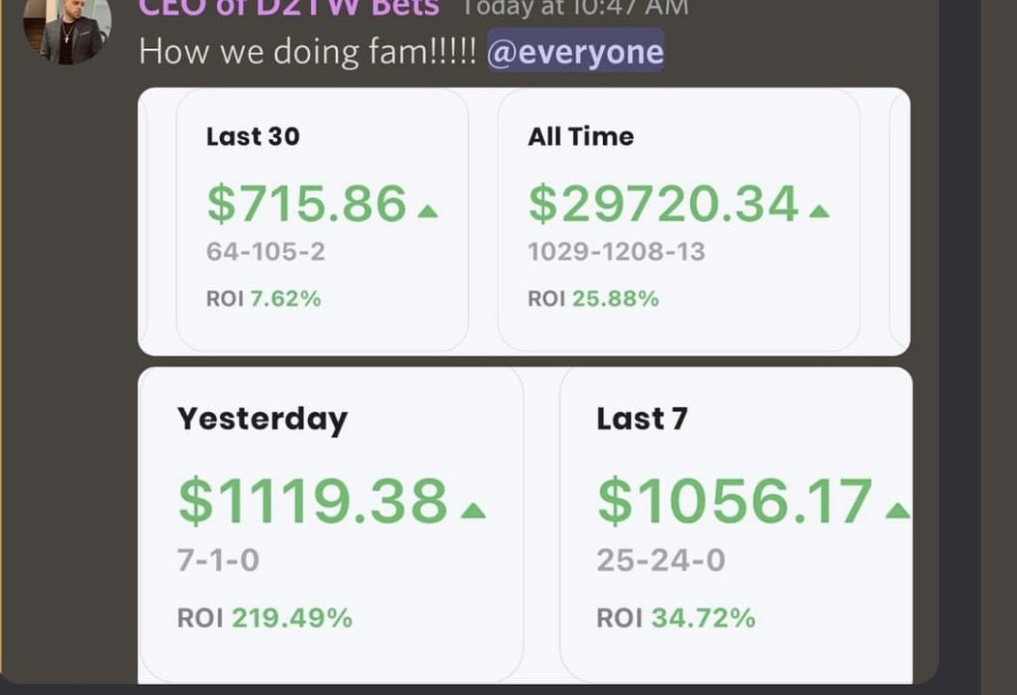This screenshot has height=695, width=1017.
Task: Click the Last 7 card heading
Action: coord(642,418)
